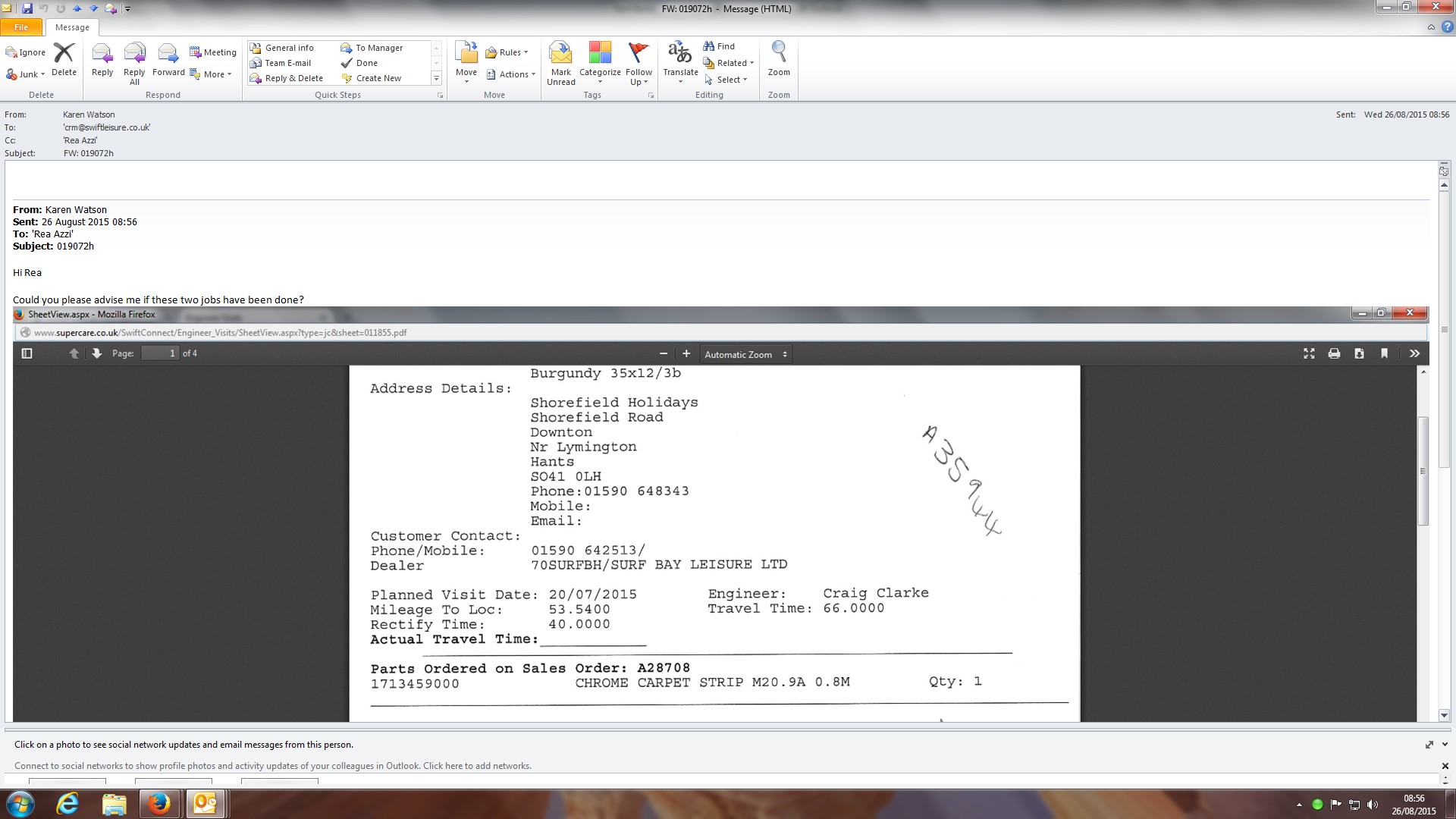
Task: Switch PDF to presentation mode
Action: [x=1309, y=353]
